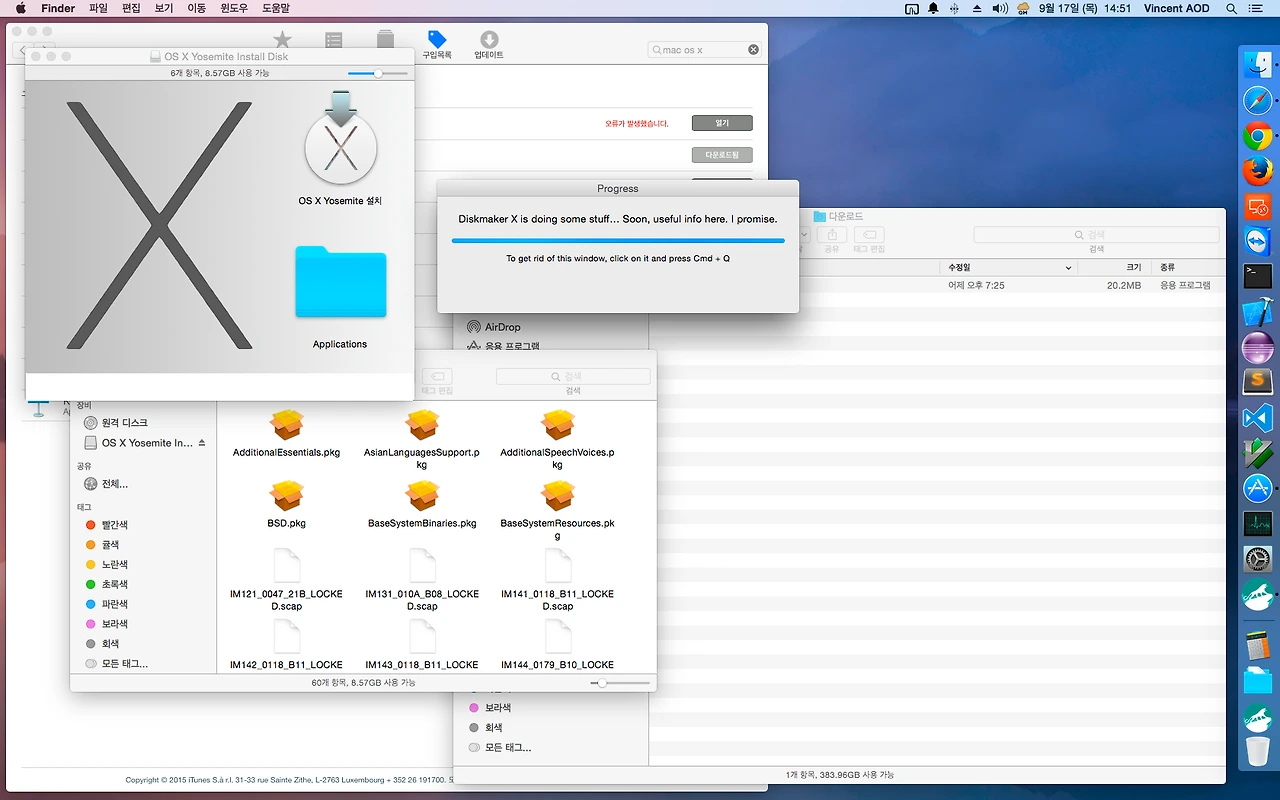Open Calculator from the Dock
The width and height of the screenshot is (1280, 800).
1257,646
